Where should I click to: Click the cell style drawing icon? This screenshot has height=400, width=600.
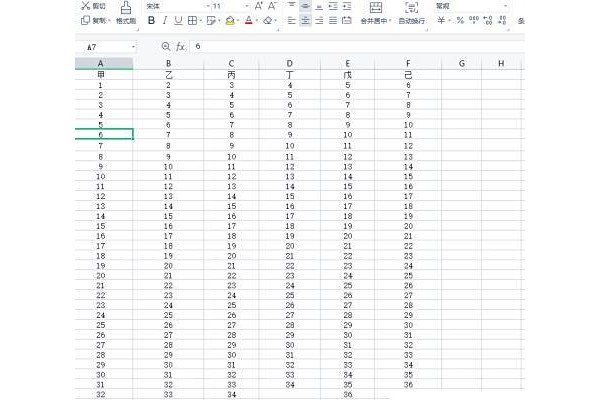(x=211, y=20)
